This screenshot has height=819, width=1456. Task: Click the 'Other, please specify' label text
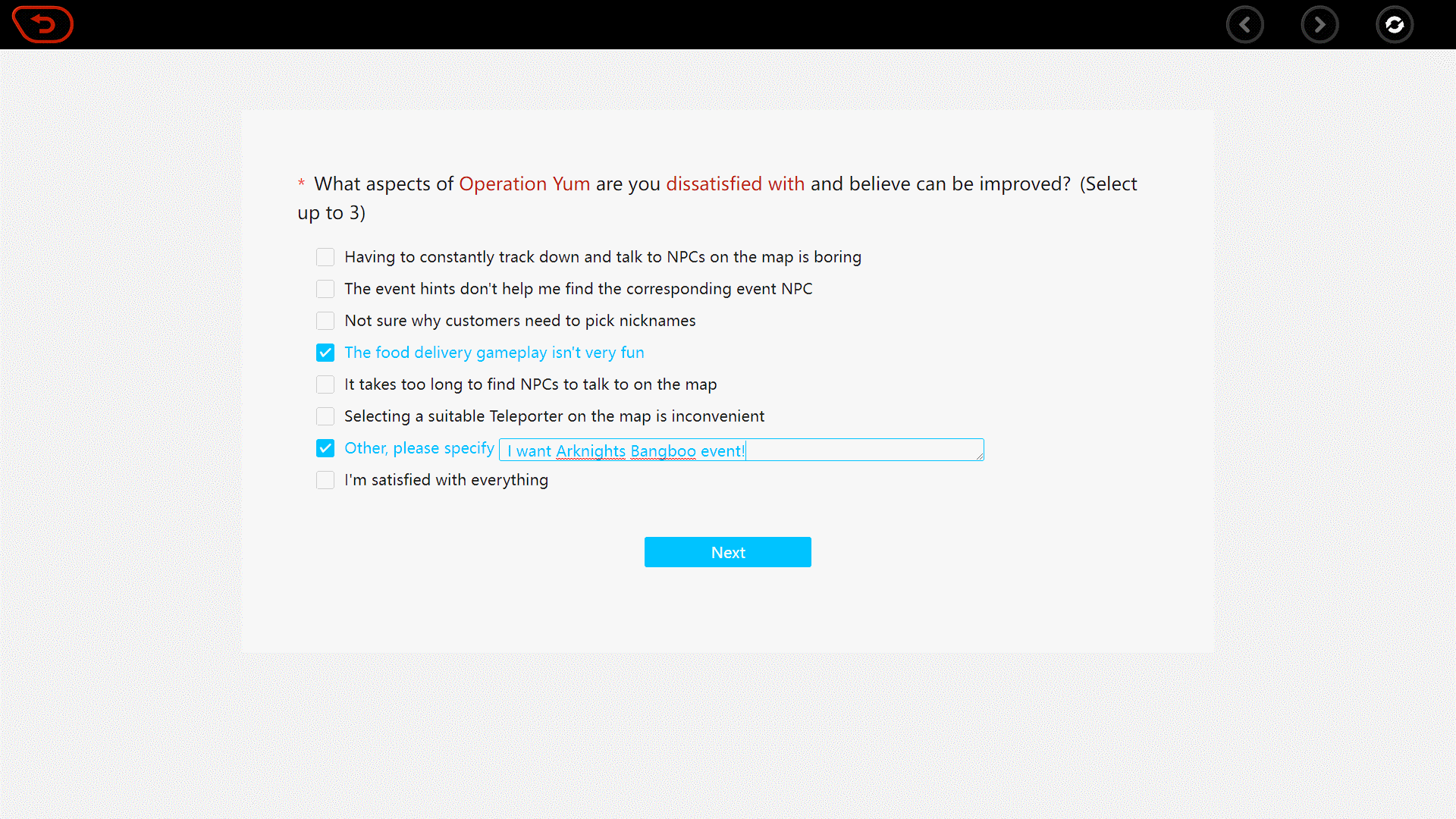[419, 448]
